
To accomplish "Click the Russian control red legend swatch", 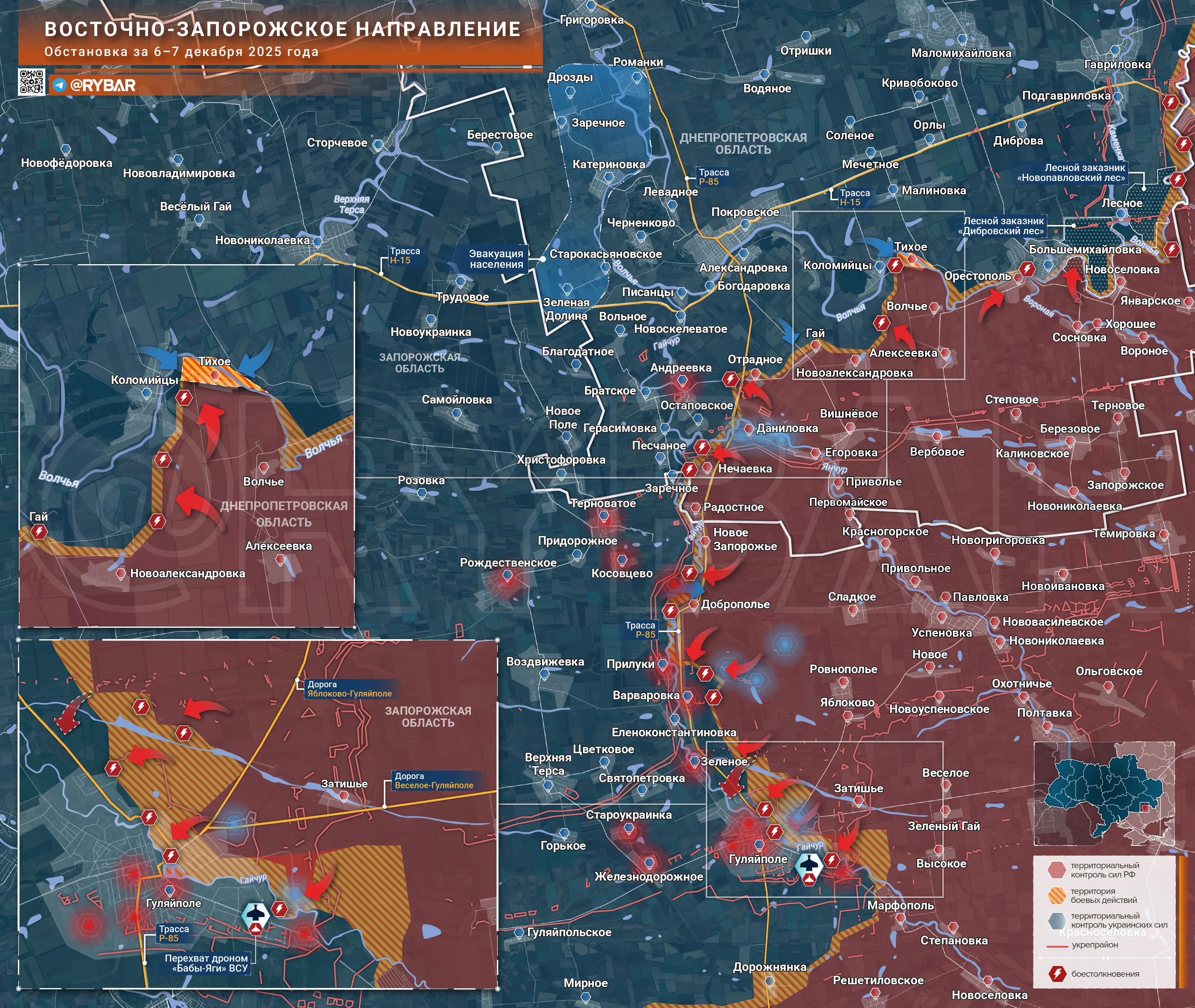I will [1057, 870].
